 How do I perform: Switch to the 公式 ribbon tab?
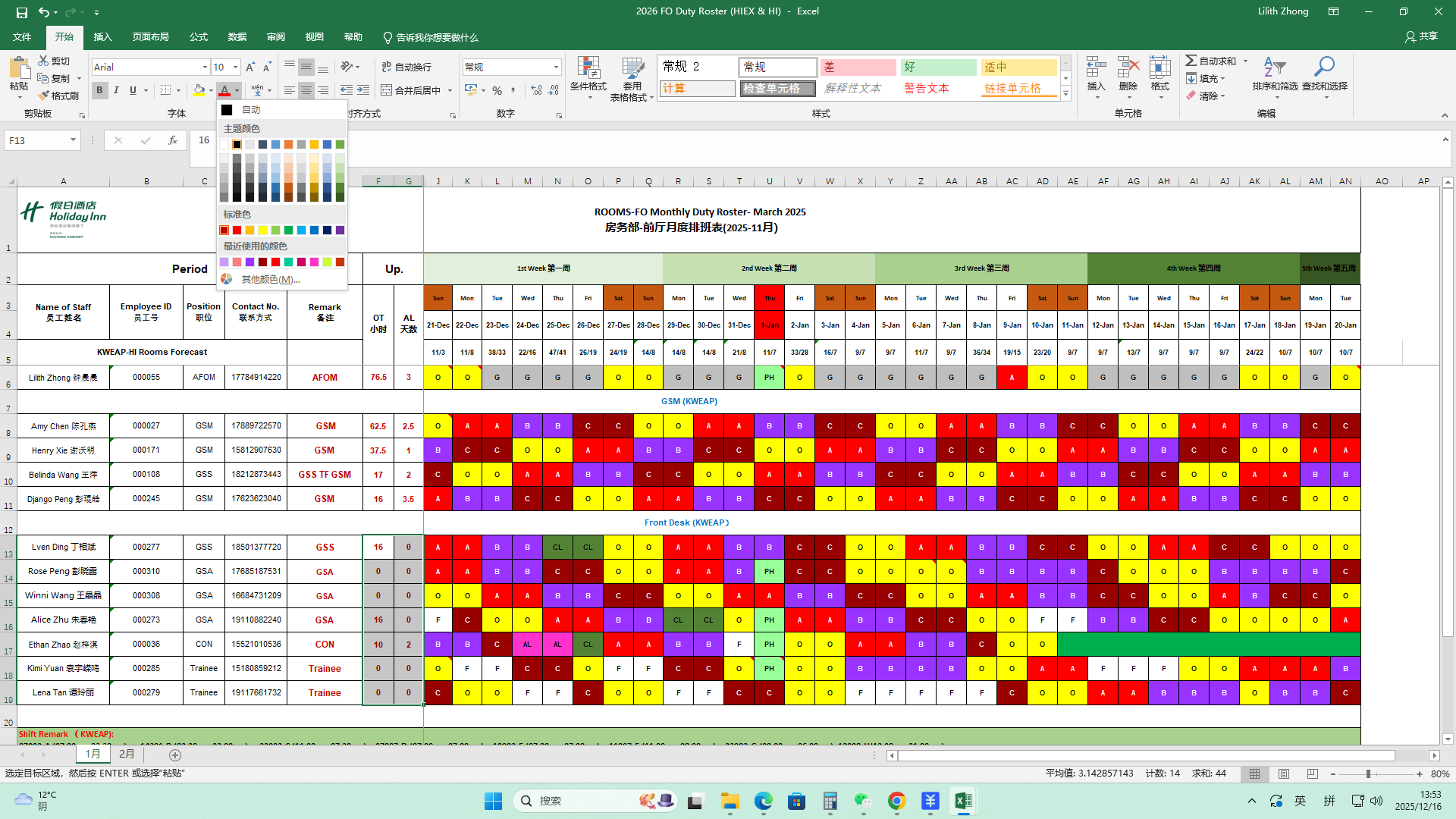(x=199, y=37)
